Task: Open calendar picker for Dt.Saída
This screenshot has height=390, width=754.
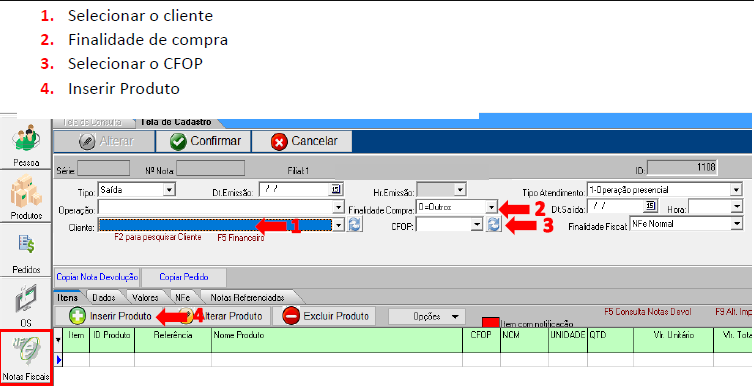Action: coord(650,206)
